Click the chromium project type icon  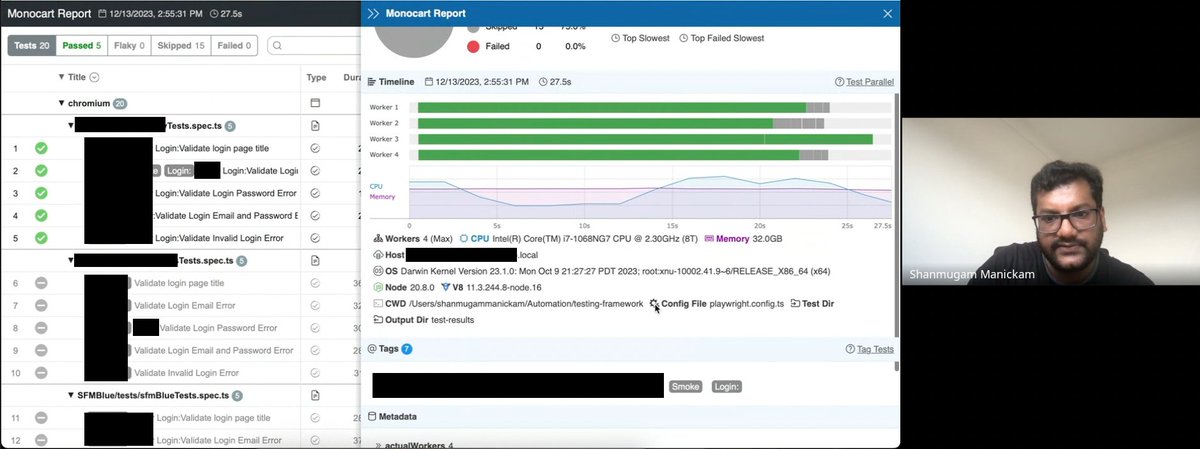point(315,103)
